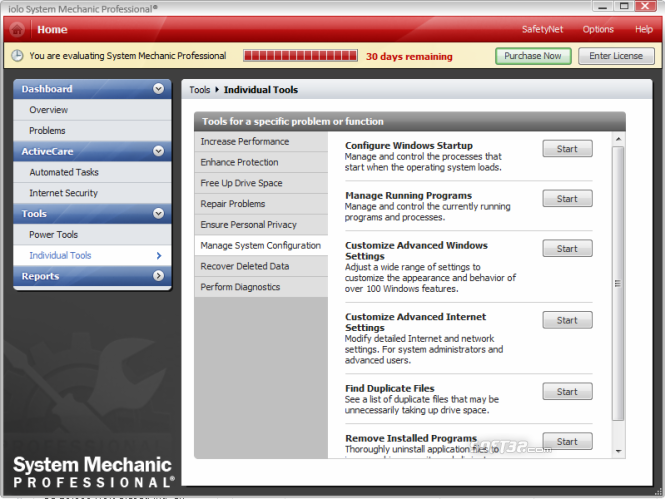Click the Dashboard section header

tap(92, 89)
